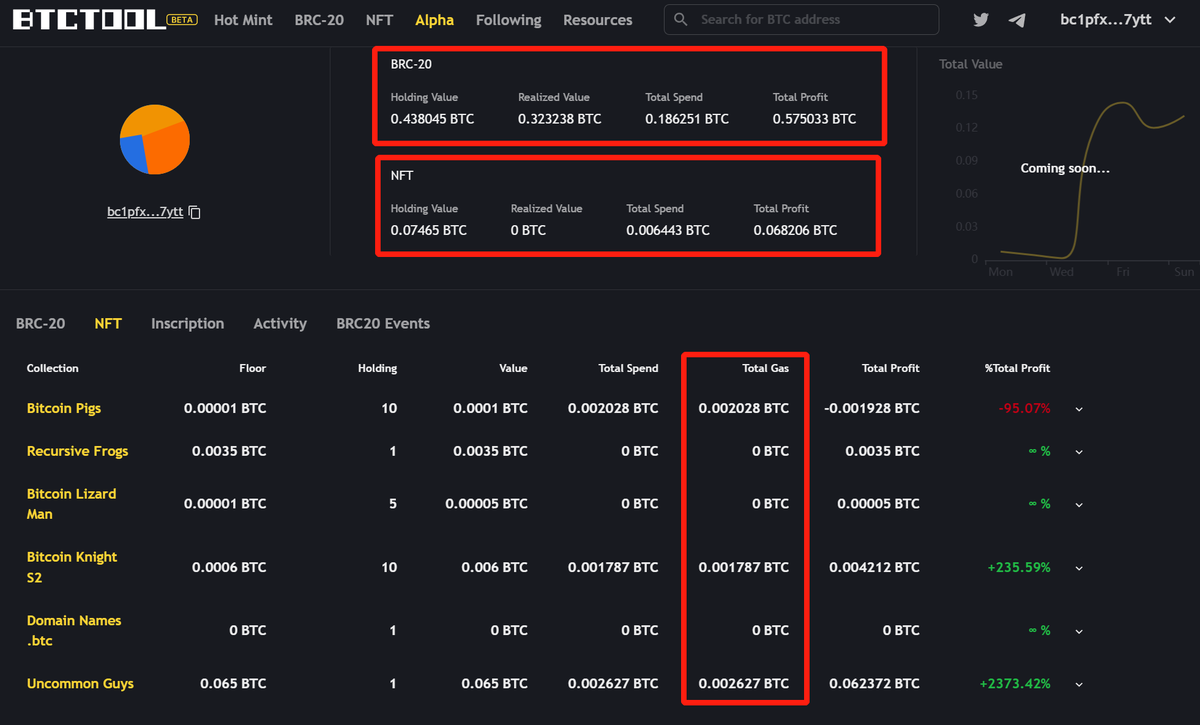Click the search magnifier icon
Screen dimensions: 1200x725
682,19
